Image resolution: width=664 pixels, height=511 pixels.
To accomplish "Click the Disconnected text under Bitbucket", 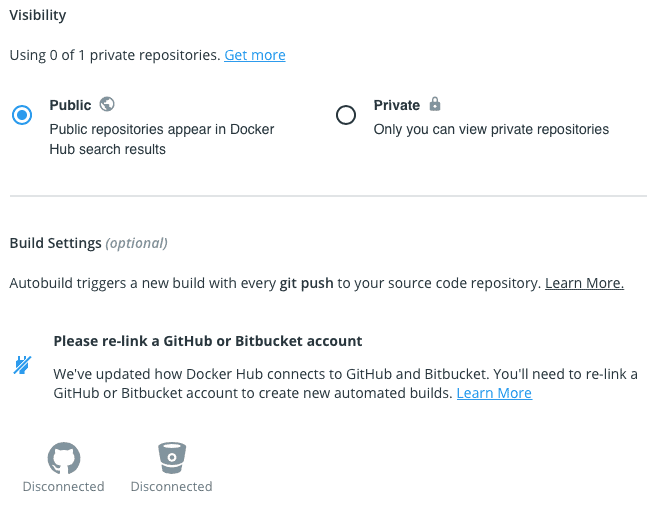I will (172, 486).
